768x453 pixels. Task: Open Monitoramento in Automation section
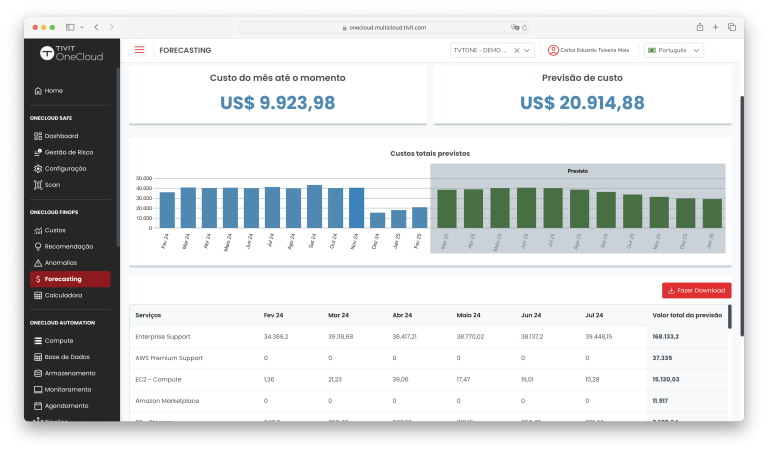click(67, 389)
